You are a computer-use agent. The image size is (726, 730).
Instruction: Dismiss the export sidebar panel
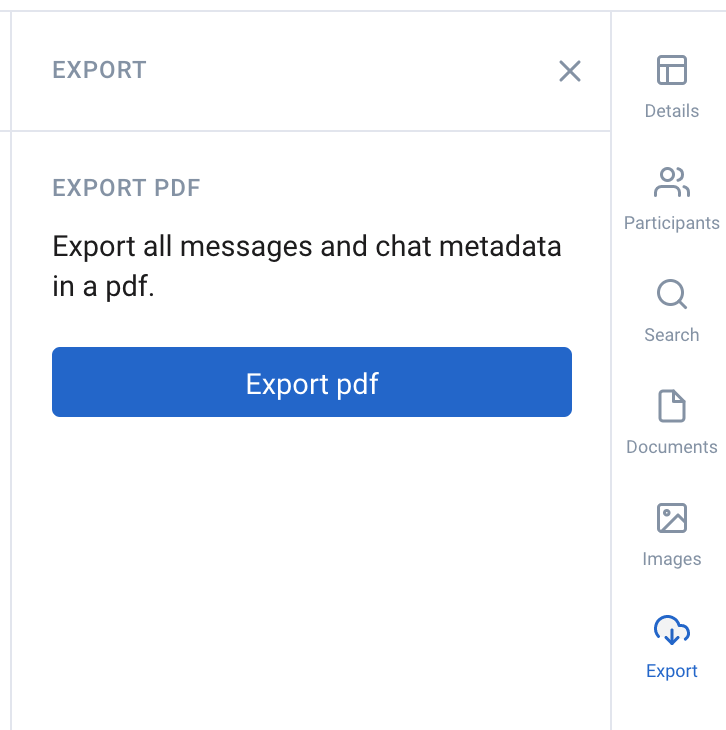click(x=570, y=71)
